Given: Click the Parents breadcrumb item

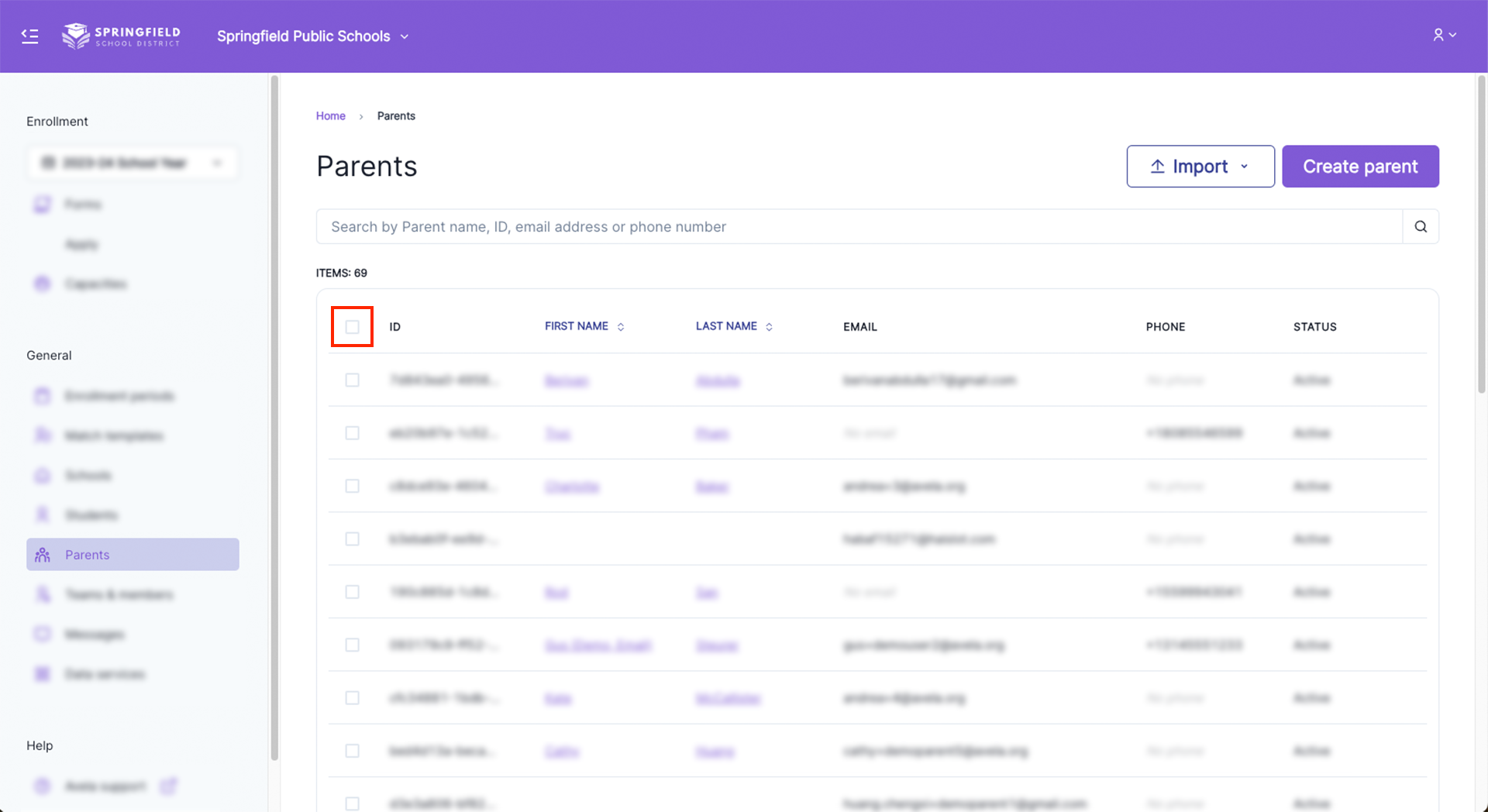Looking at the screenshot, I should coord(396,116).
